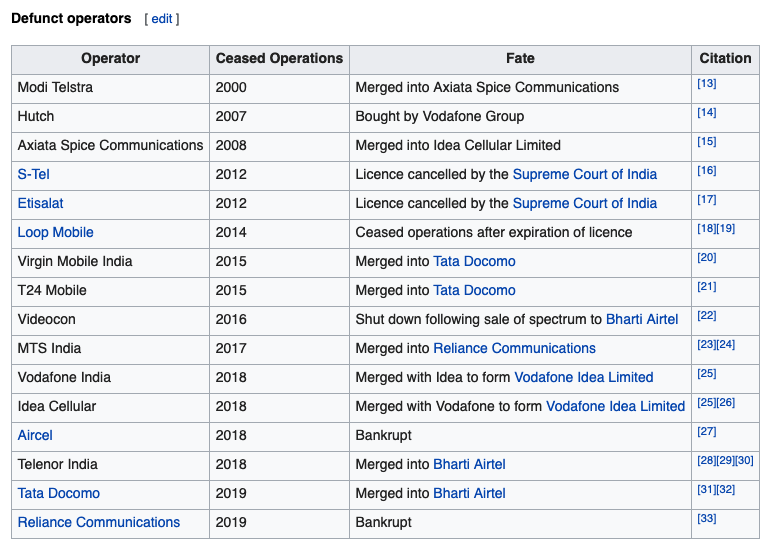Open the S-Tel operator link
The width and height of the screenshot is (780, 555).
pos(33,175)
